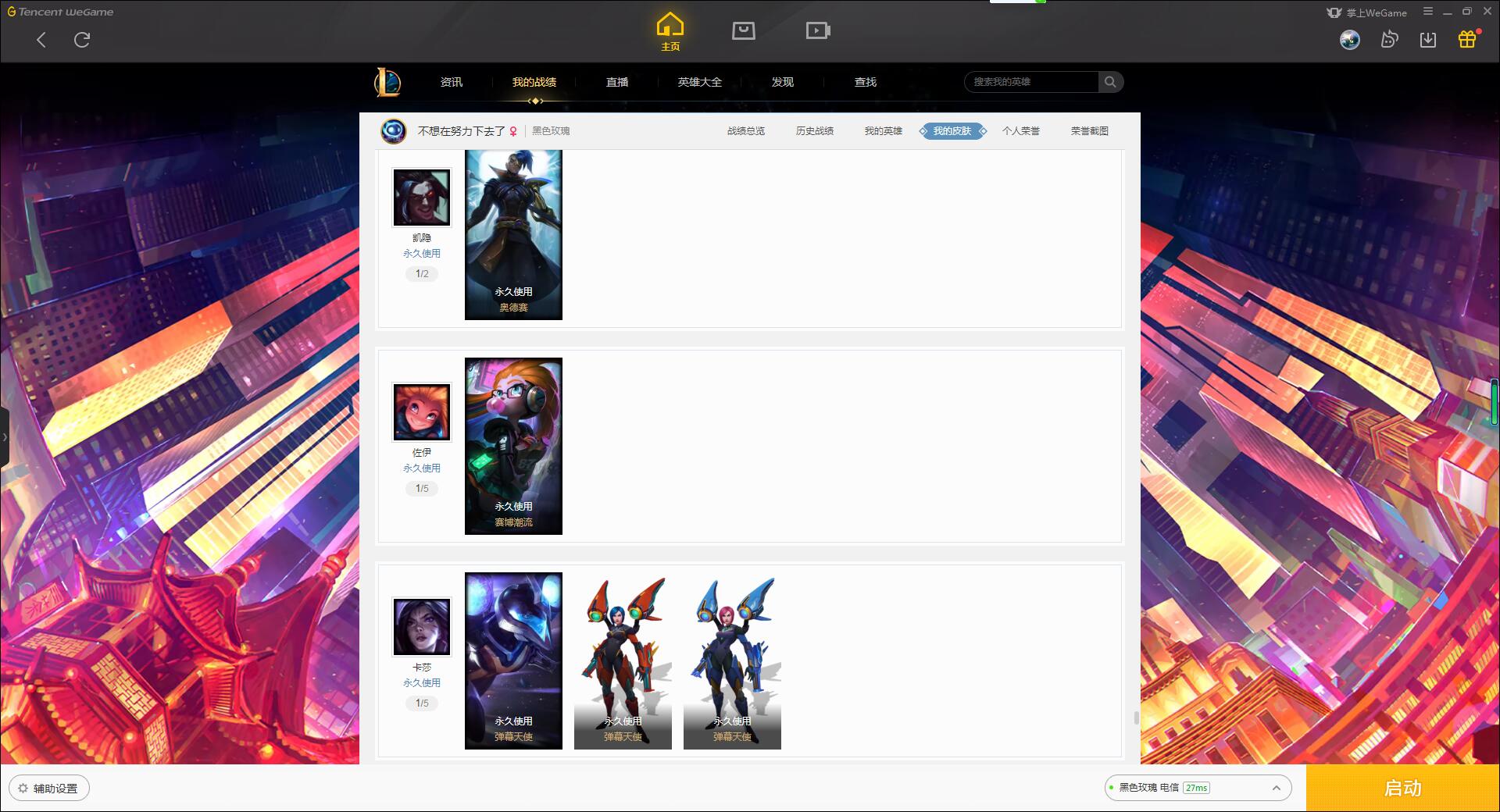Image resolution: width=1500 pixels, height=812 pixels.
Task: Switch to the 个人荣誉 tab
Action: pos(1021,131)
